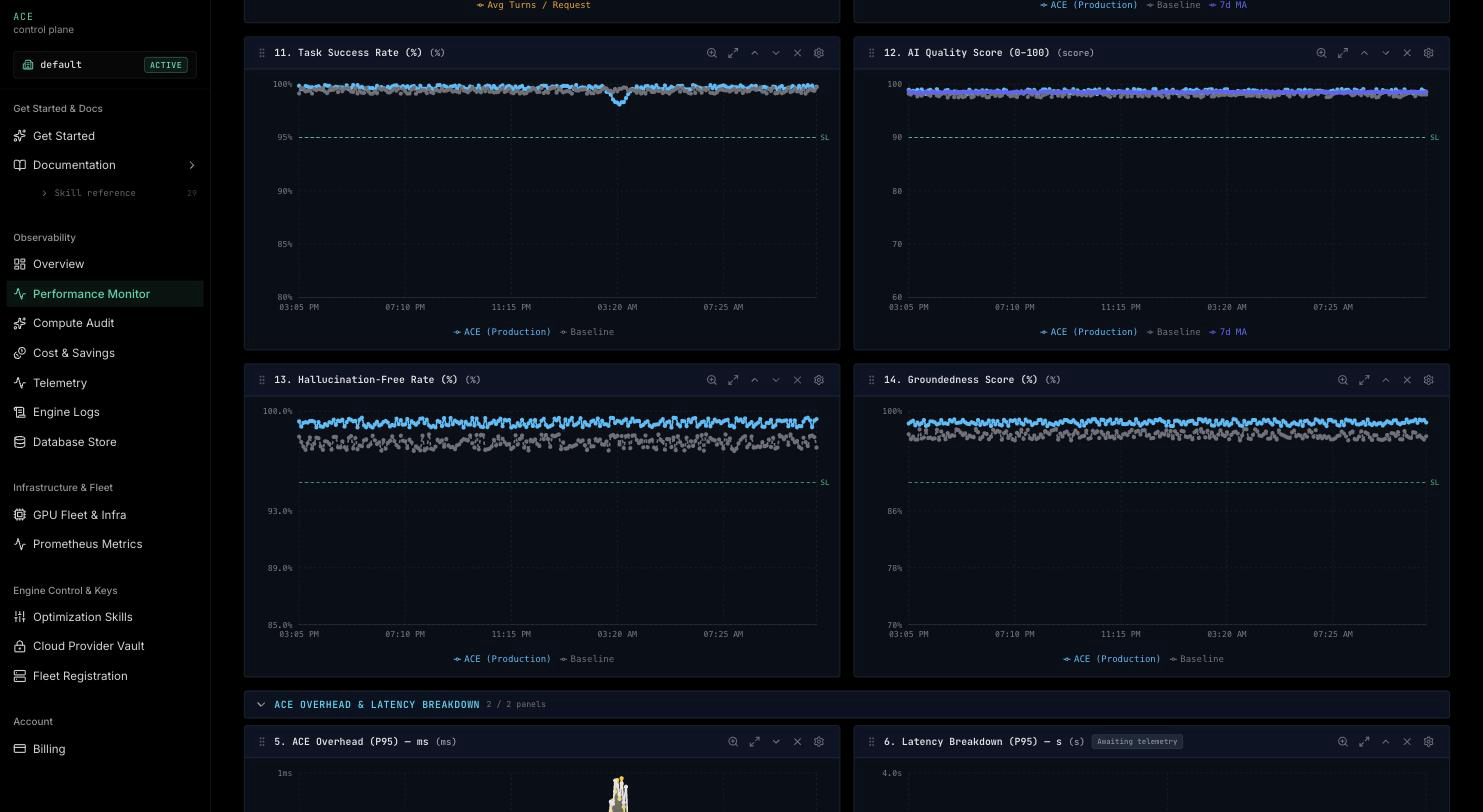Close the AI Quality Score panel
This screenshot has width=1483, height=812.
(1407, 53)
